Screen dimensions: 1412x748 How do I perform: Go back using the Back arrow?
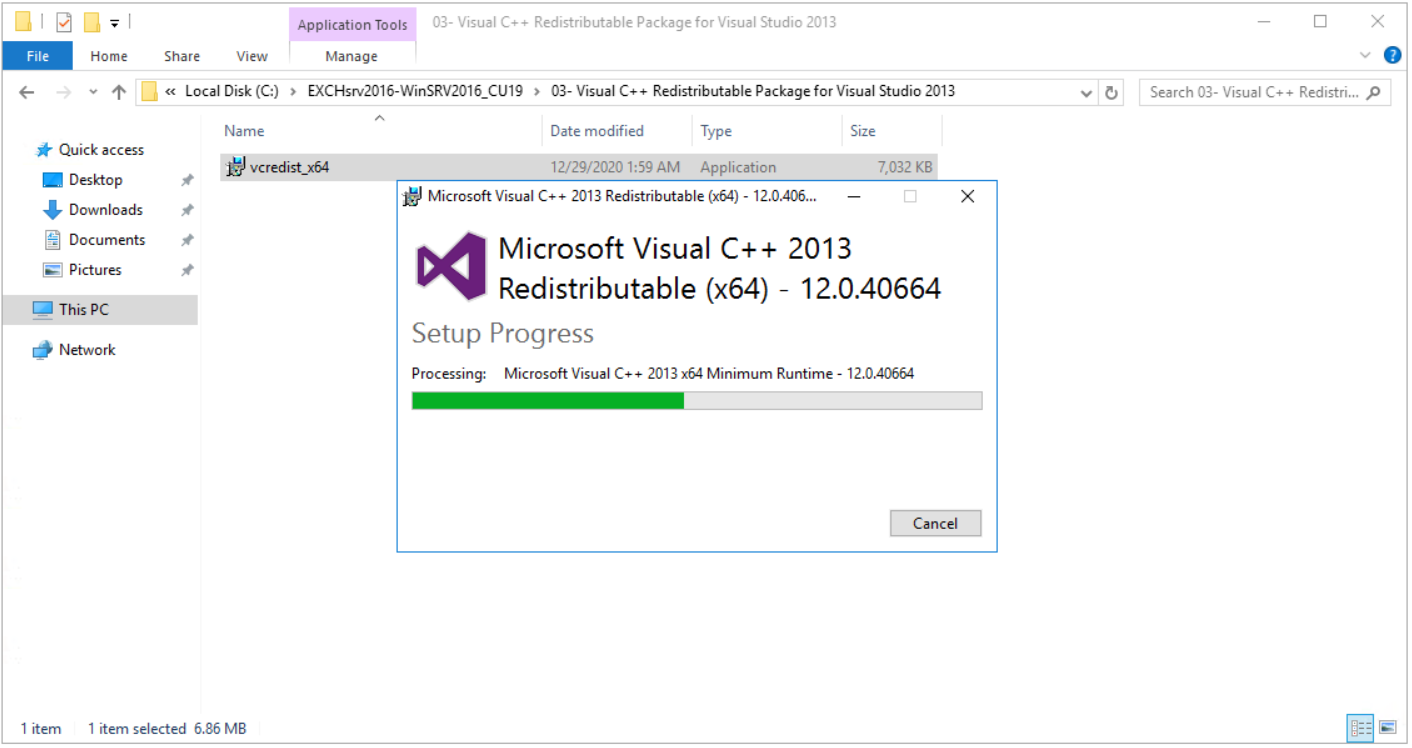click(27, 92)
